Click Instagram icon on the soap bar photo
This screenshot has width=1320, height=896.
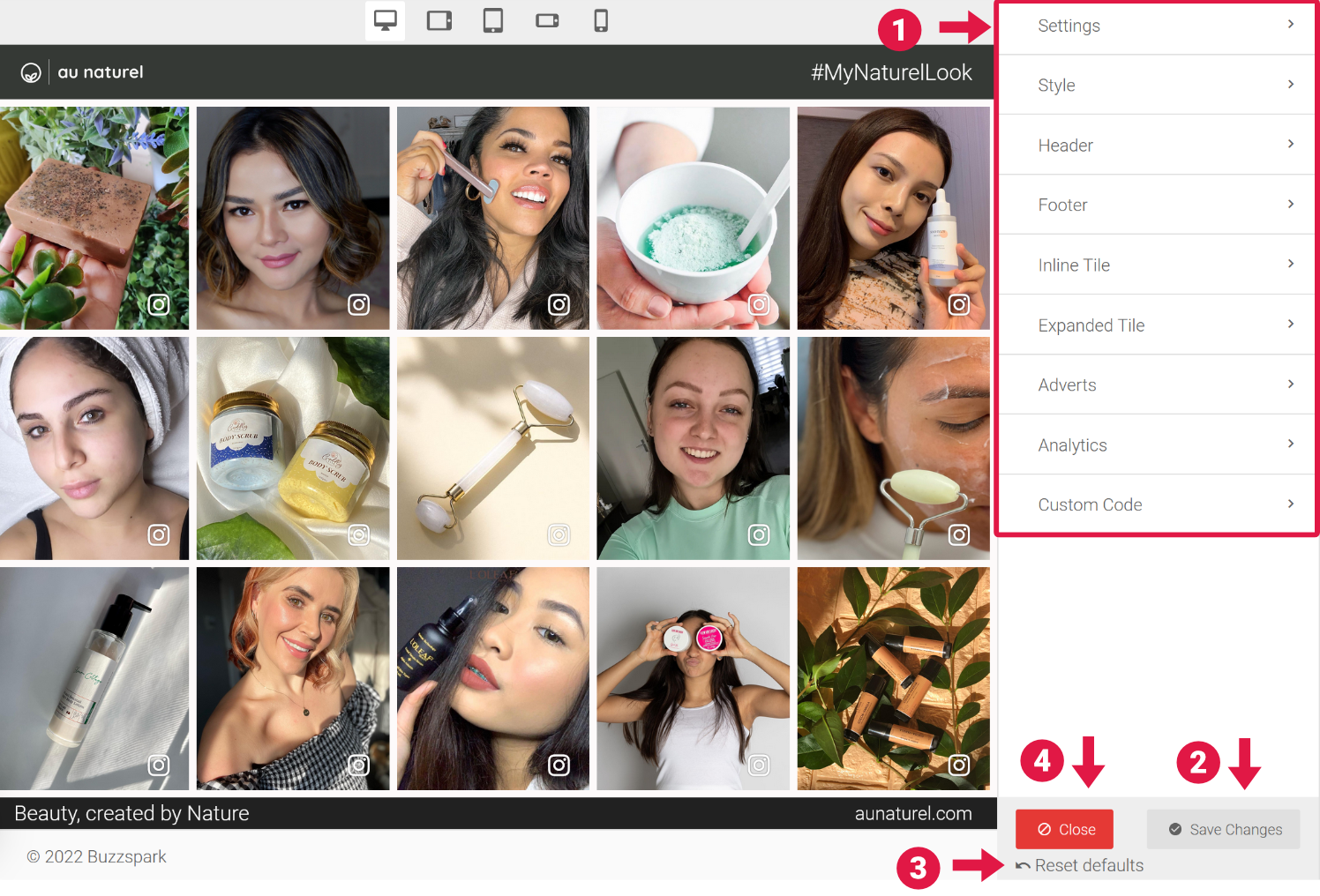pos(159,305)
